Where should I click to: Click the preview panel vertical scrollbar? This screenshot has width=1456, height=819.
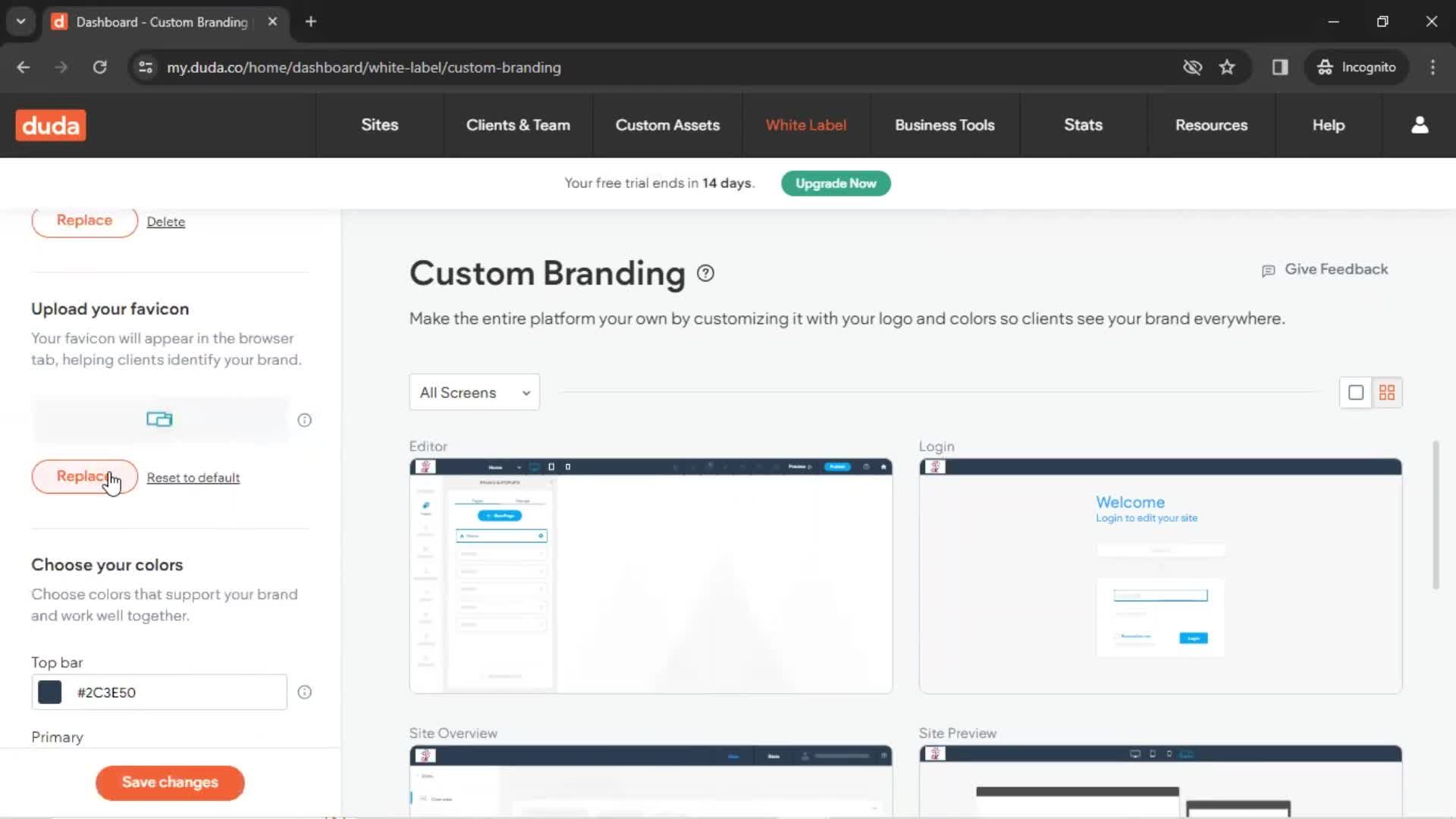click(1436, 515)
